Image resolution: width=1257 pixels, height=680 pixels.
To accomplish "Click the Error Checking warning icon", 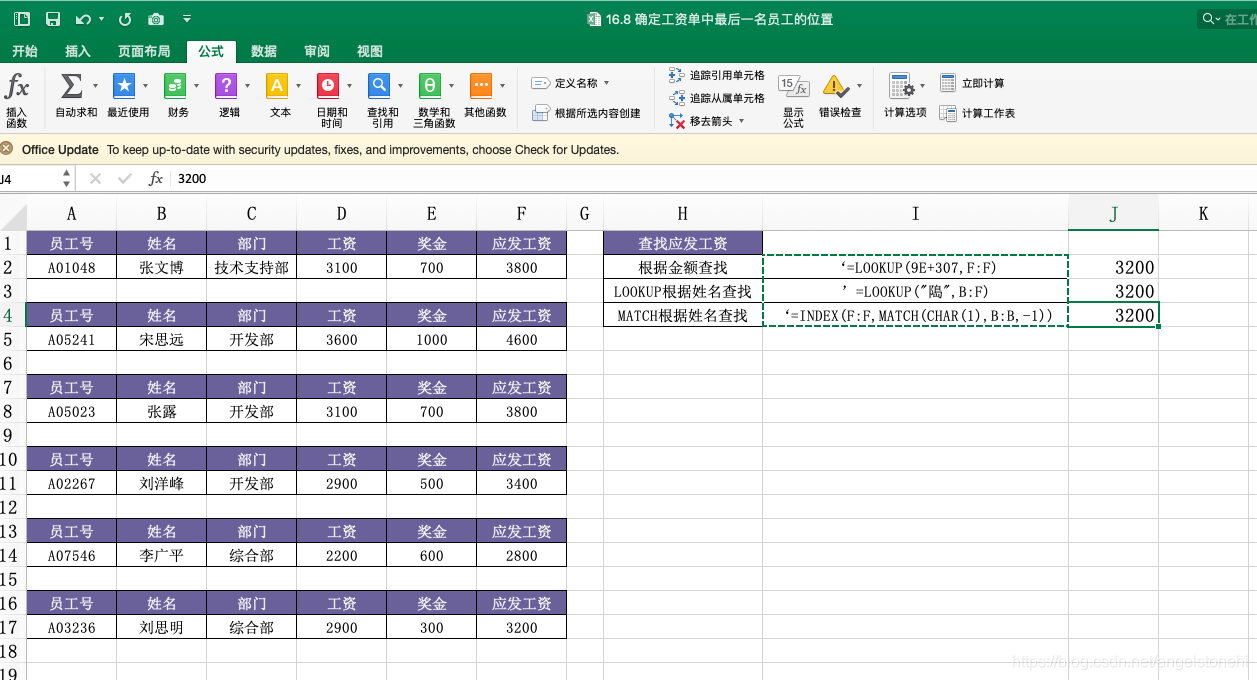I will click(835, 87).
